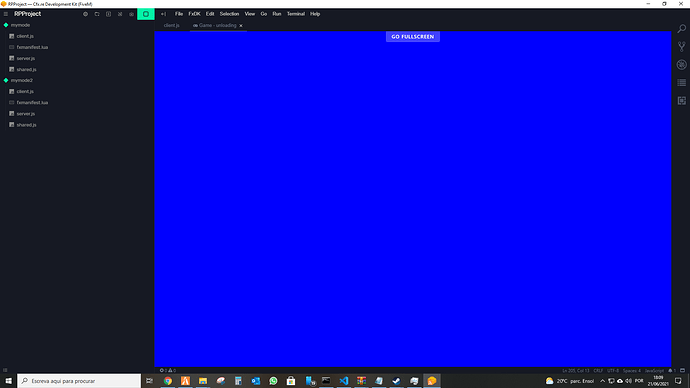Click the hamburger menu icon beside RPProject
The height and width of the screenshot is (388, 690).
(6, 14)
